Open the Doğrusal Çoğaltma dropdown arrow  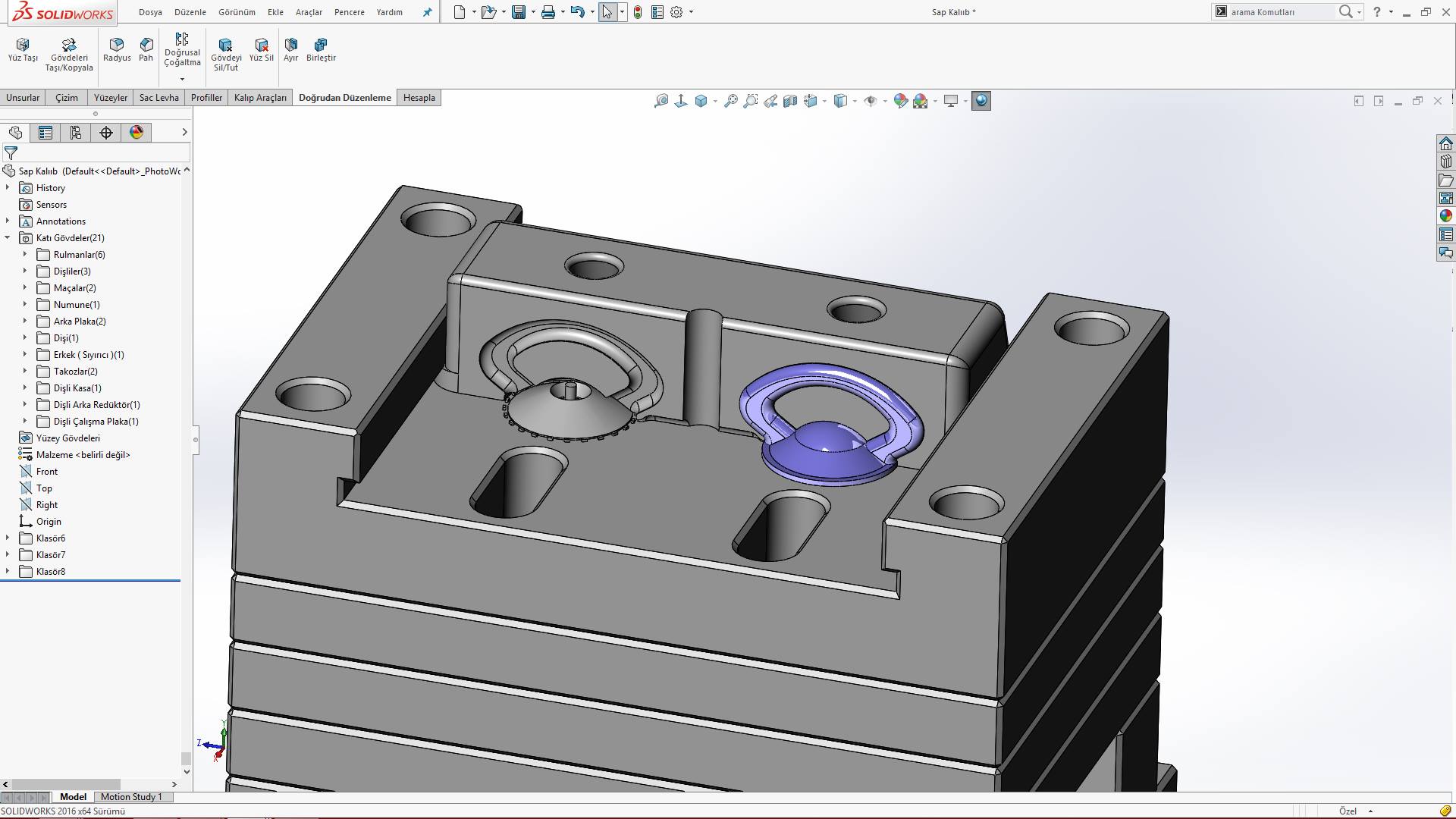[182, 79]
